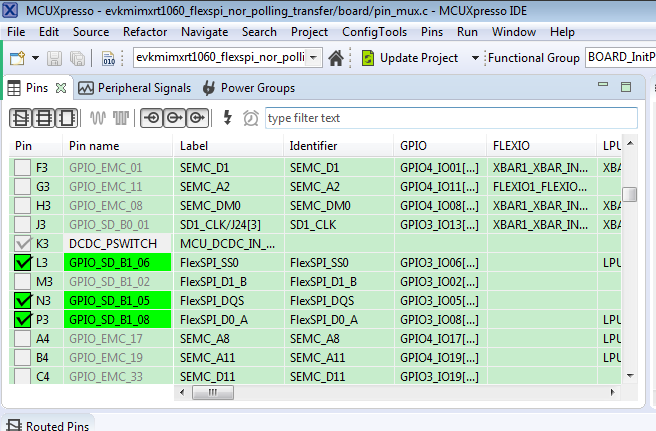Open the ConfigTools menu

pyautogui.click(x=374, y=32)
